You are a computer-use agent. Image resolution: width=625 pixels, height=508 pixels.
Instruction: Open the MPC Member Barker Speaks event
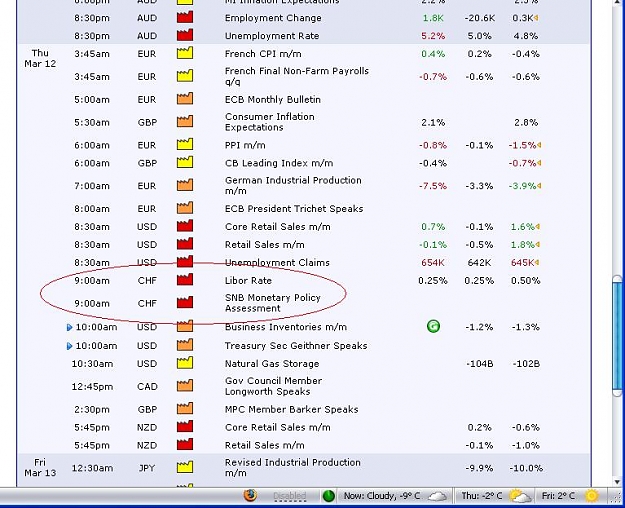(x=292, y=409)
